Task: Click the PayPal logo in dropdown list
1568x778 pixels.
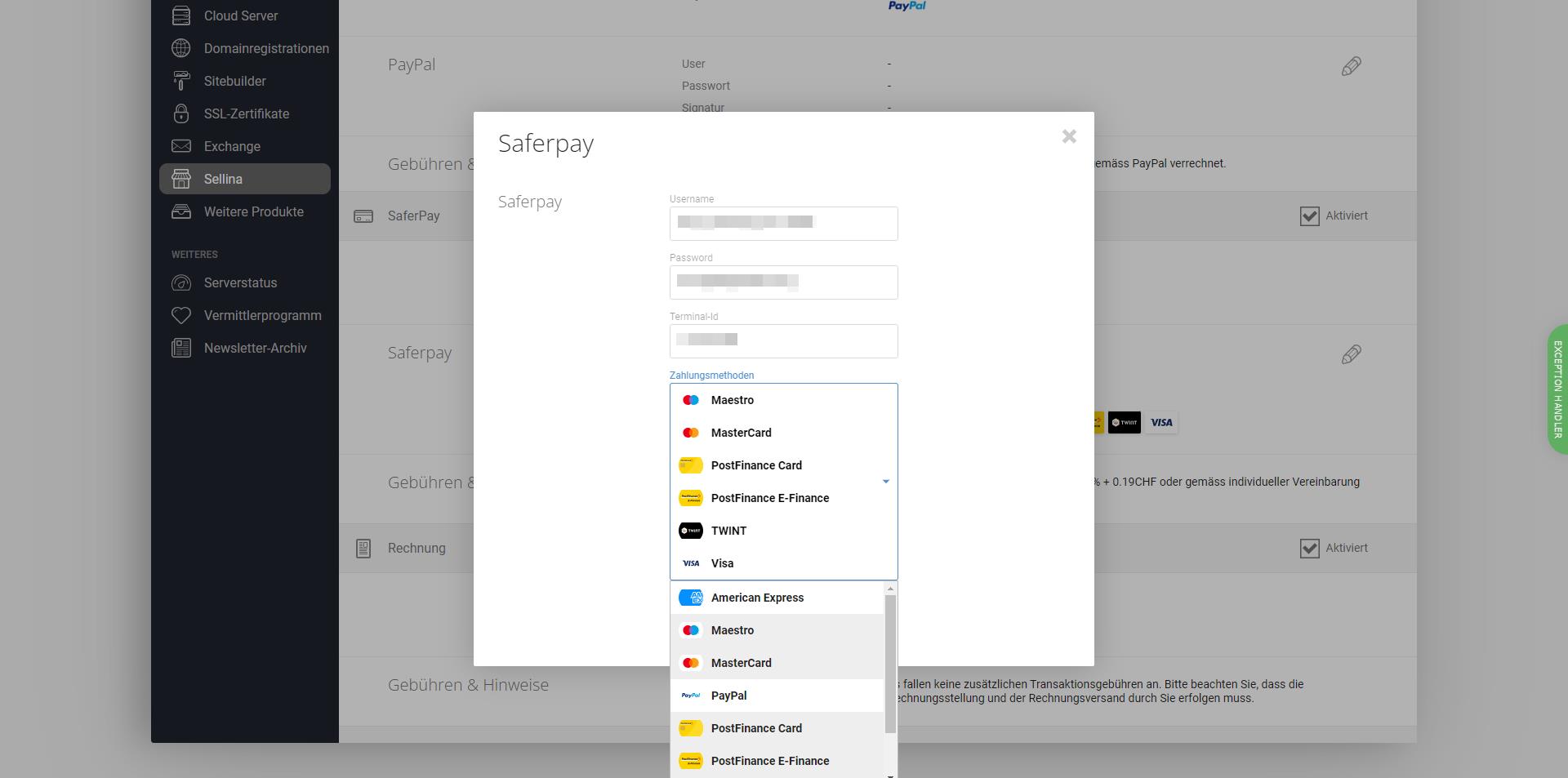Action: 691,696
